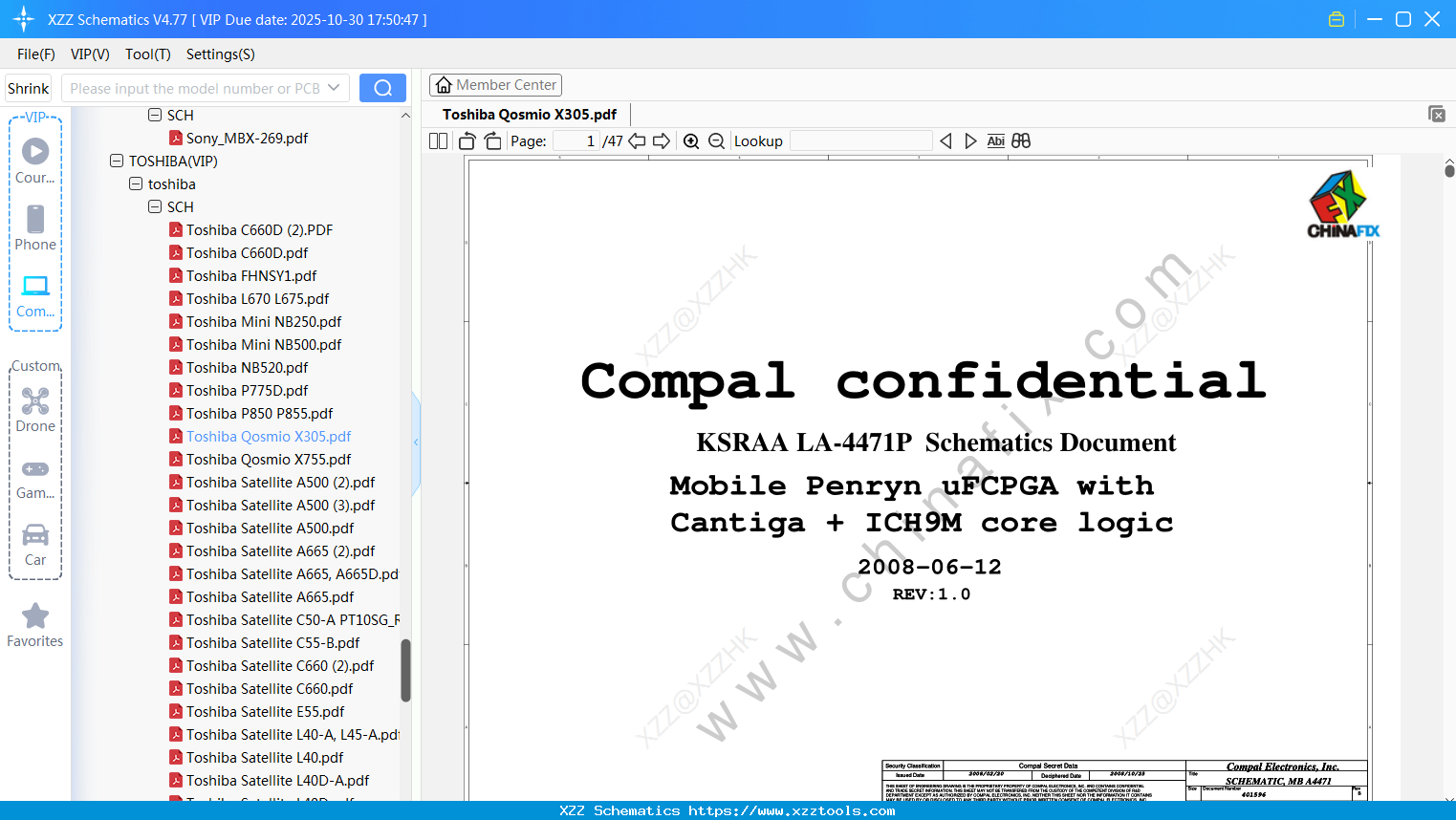Open the VIP menu

pyautogui.click(x=90, y=54)
